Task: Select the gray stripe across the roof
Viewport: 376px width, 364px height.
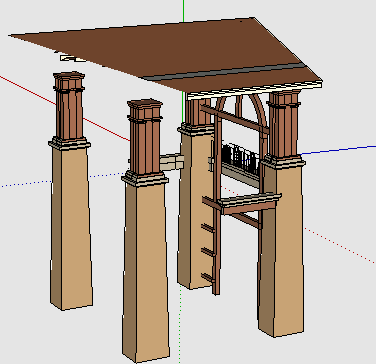Action: [223, 72]
